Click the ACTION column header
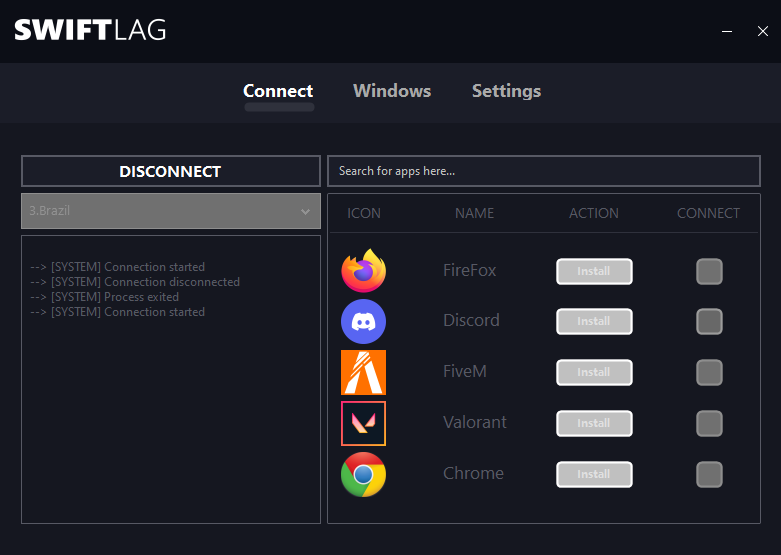This screenshot has width=781, height=555. click(x=594, y=213)
